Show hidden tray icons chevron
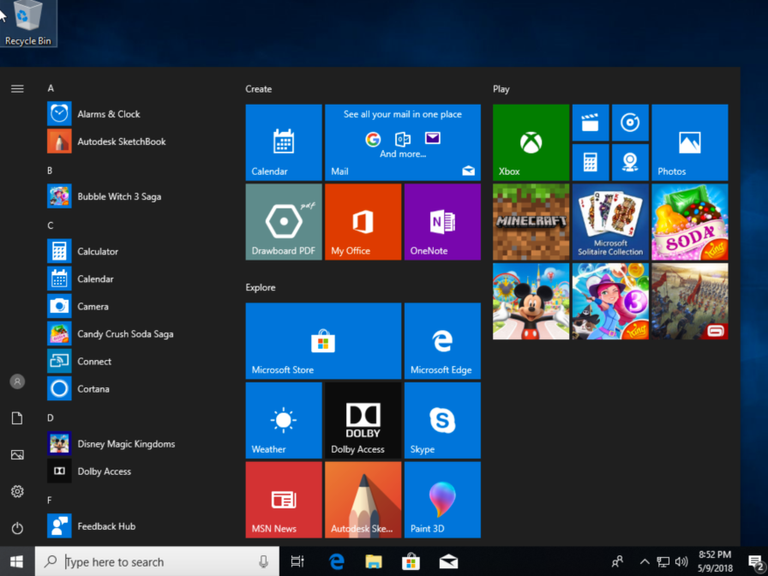Image resolution: width=768 pixels, height=576 pixels. [645, 561]
